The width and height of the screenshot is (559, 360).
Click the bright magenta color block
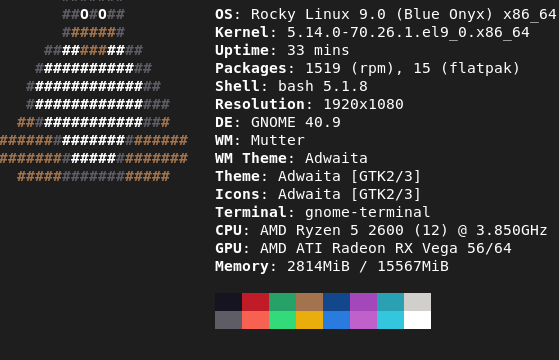363,320
